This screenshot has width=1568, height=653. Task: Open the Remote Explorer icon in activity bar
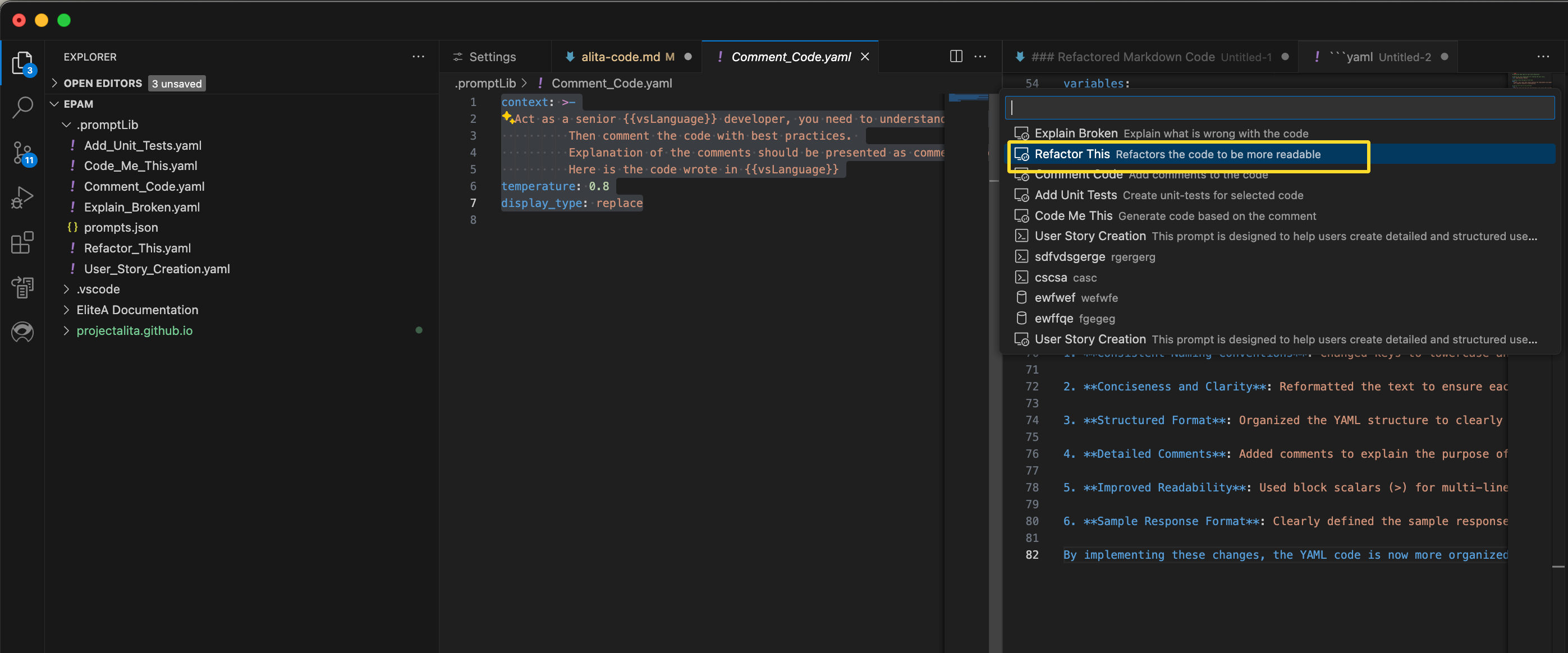[22, 287]
